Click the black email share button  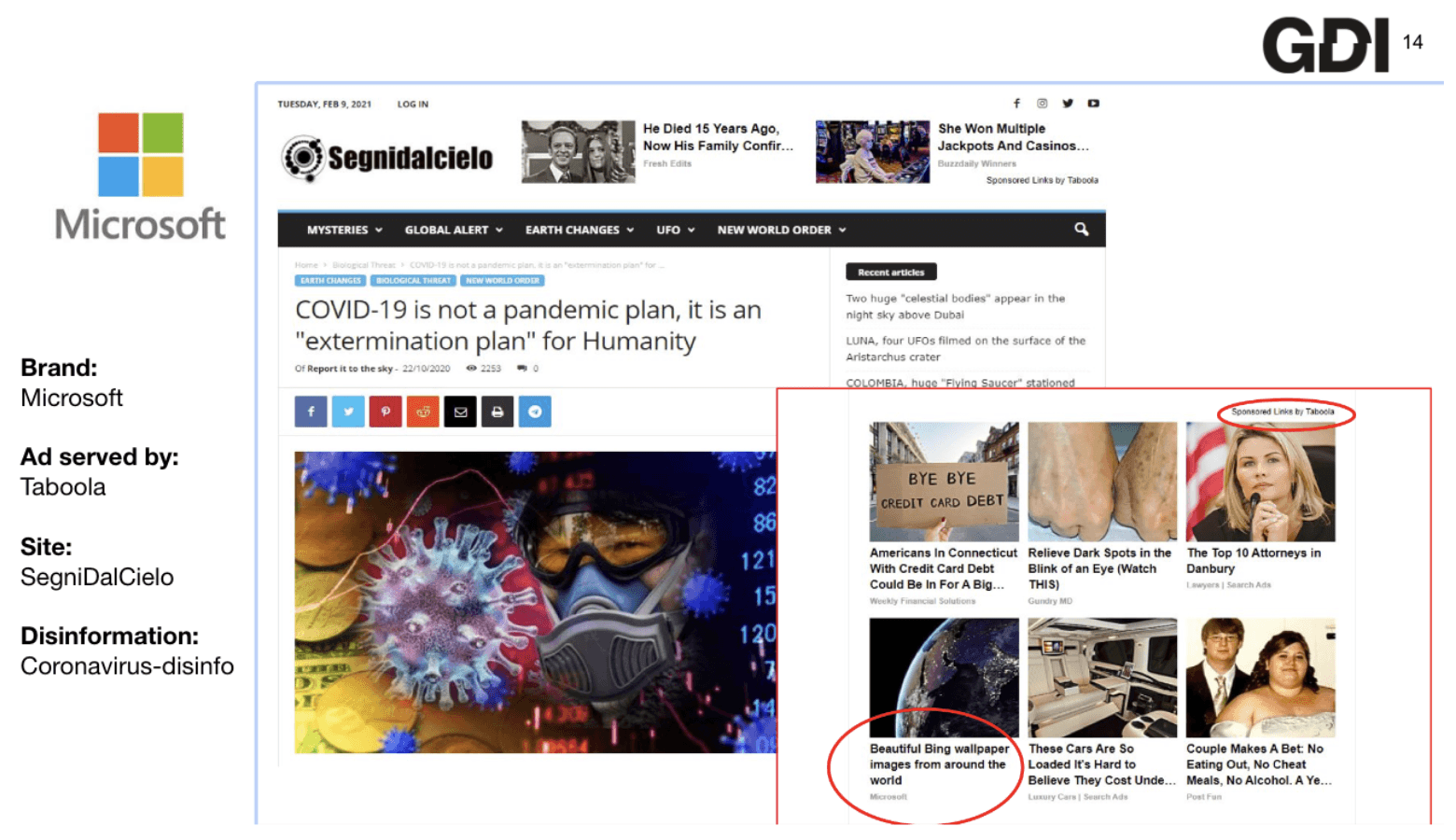(460, 412)
